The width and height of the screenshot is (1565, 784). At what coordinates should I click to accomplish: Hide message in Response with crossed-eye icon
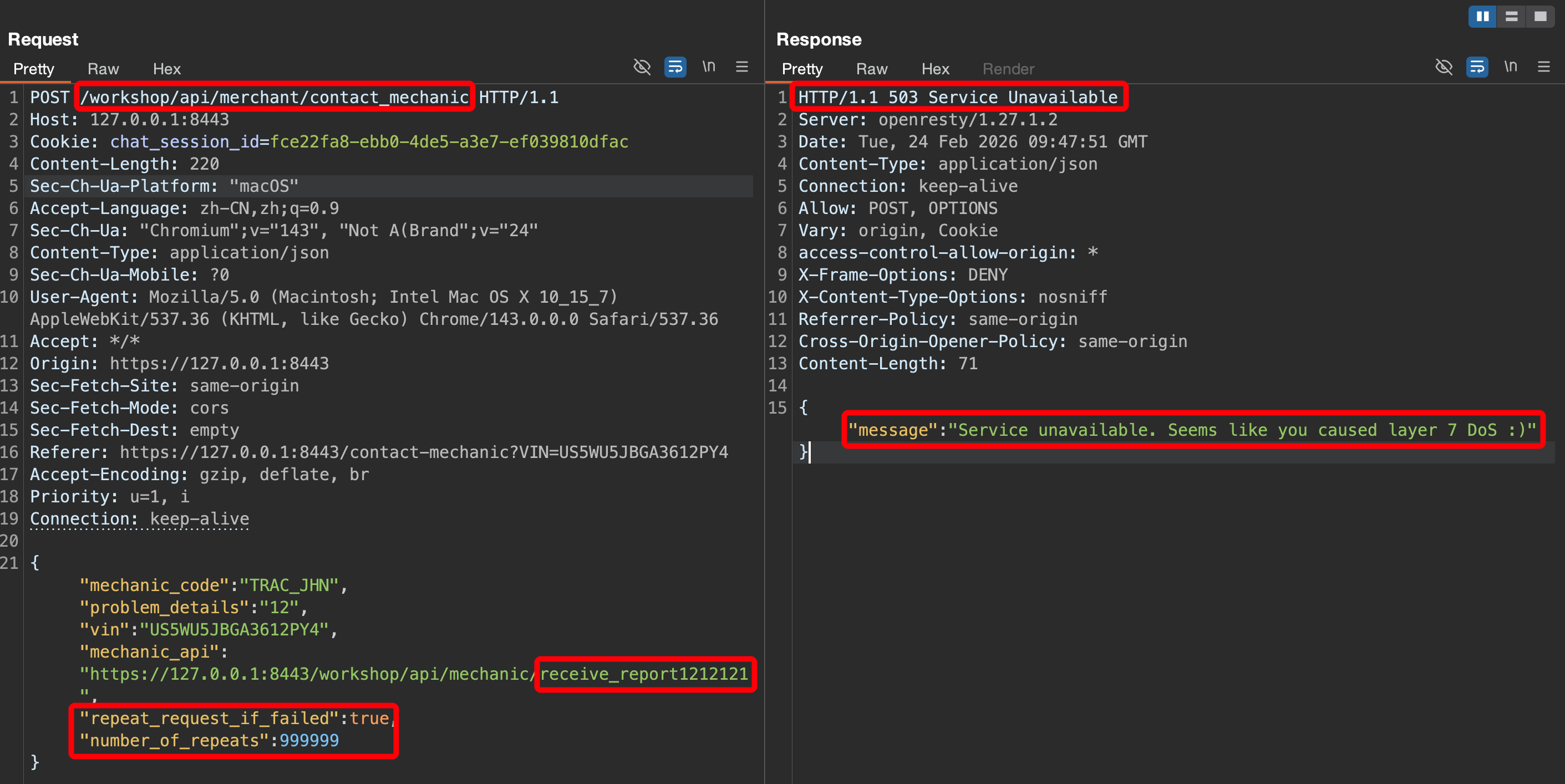[1444, 67]
